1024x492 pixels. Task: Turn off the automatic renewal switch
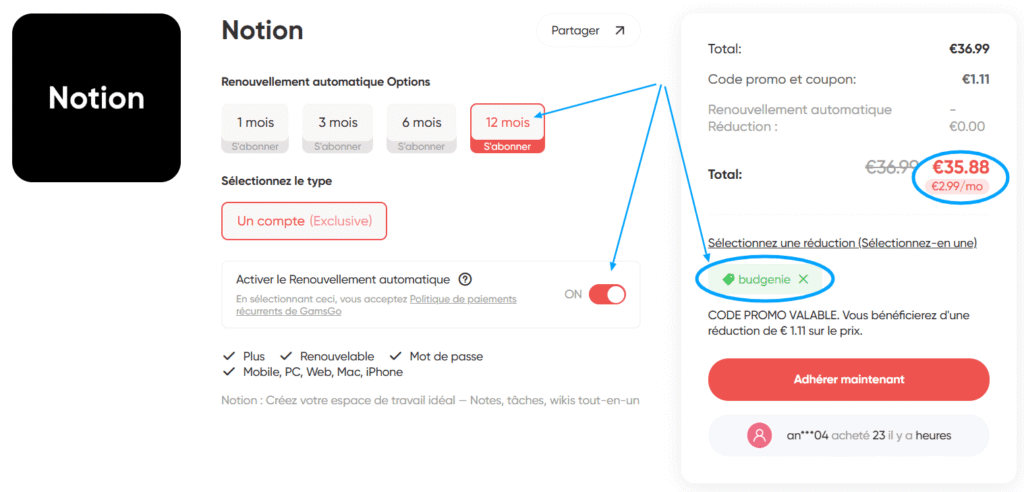pyautogui.click(x=607, y=294)
